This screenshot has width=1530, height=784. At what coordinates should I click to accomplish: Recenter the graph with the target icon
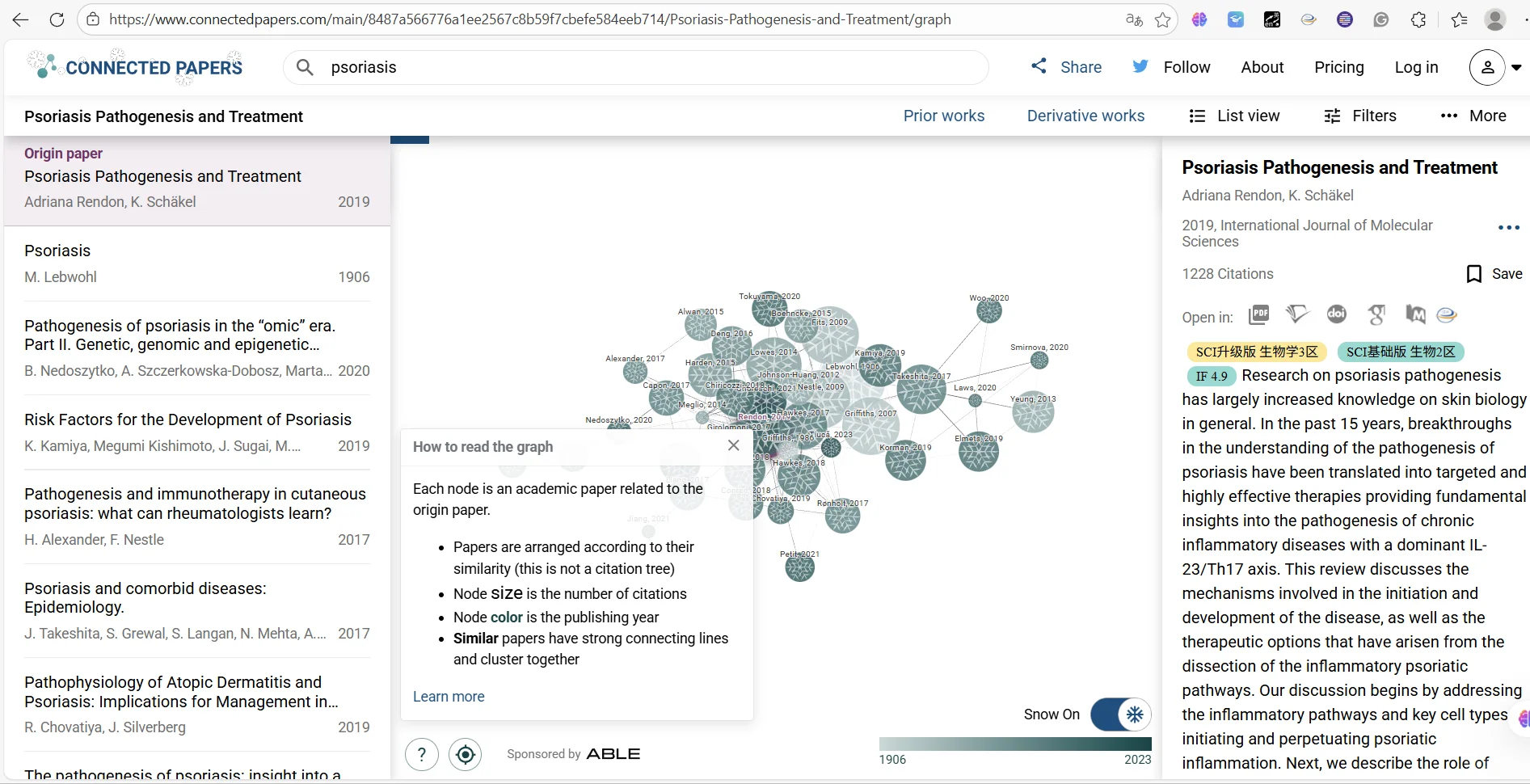pos(466,754)
